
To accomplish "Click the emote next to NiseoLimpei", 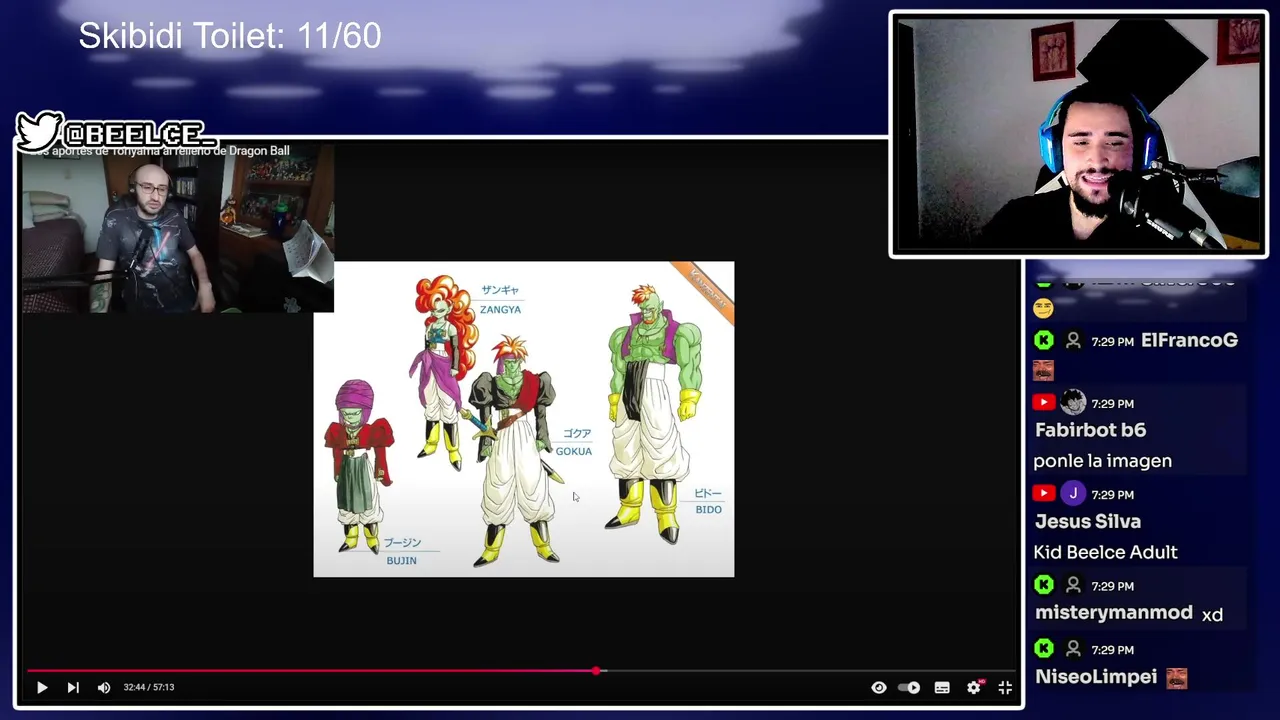I will coord(1176,678).
